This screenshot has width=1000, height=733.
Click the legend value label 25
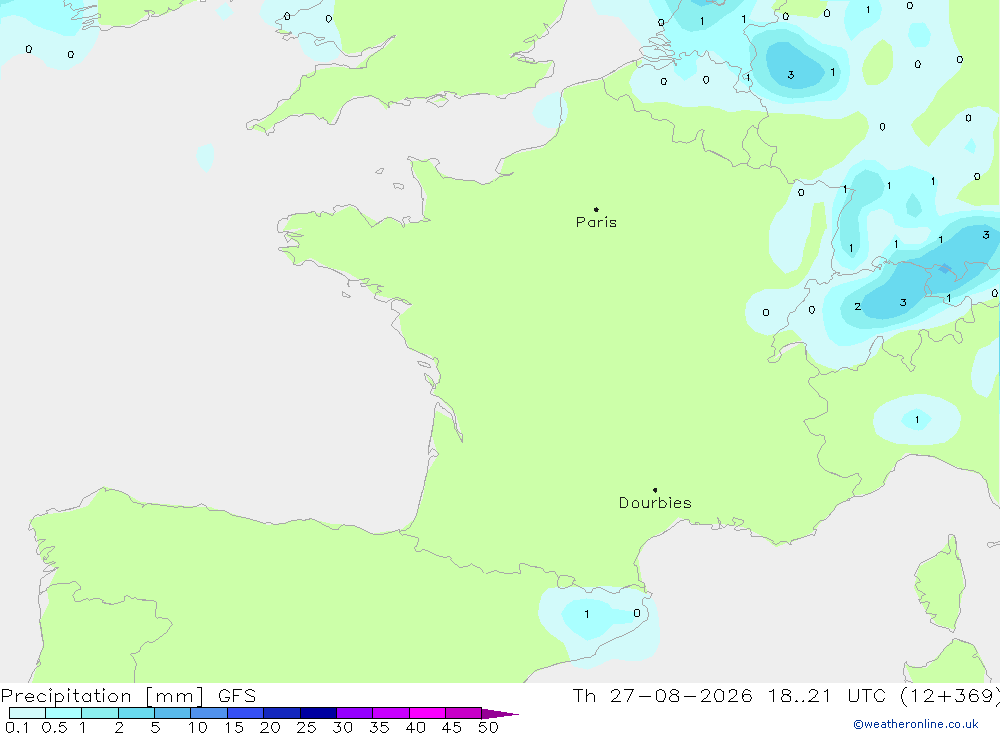[x=307, y=727]
